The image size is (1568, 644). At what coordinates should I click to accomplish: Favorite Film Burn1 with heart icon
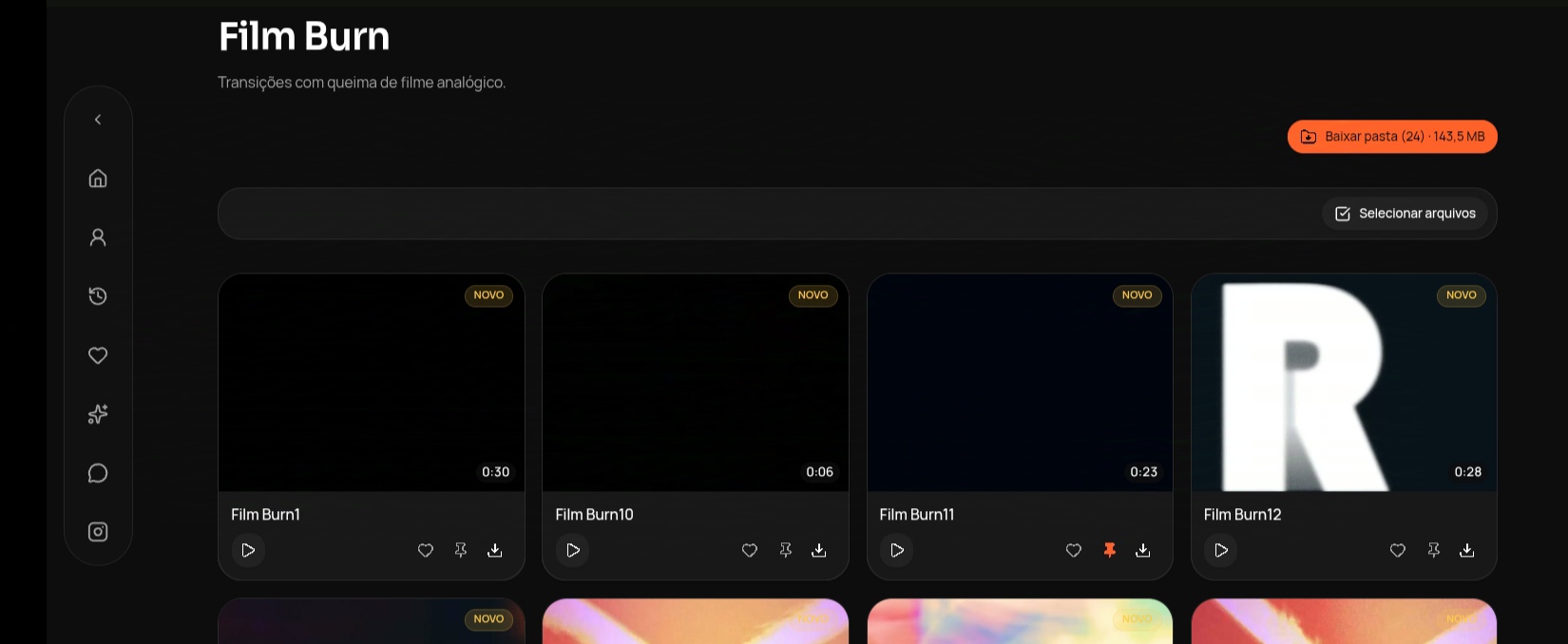coord(426,550)
